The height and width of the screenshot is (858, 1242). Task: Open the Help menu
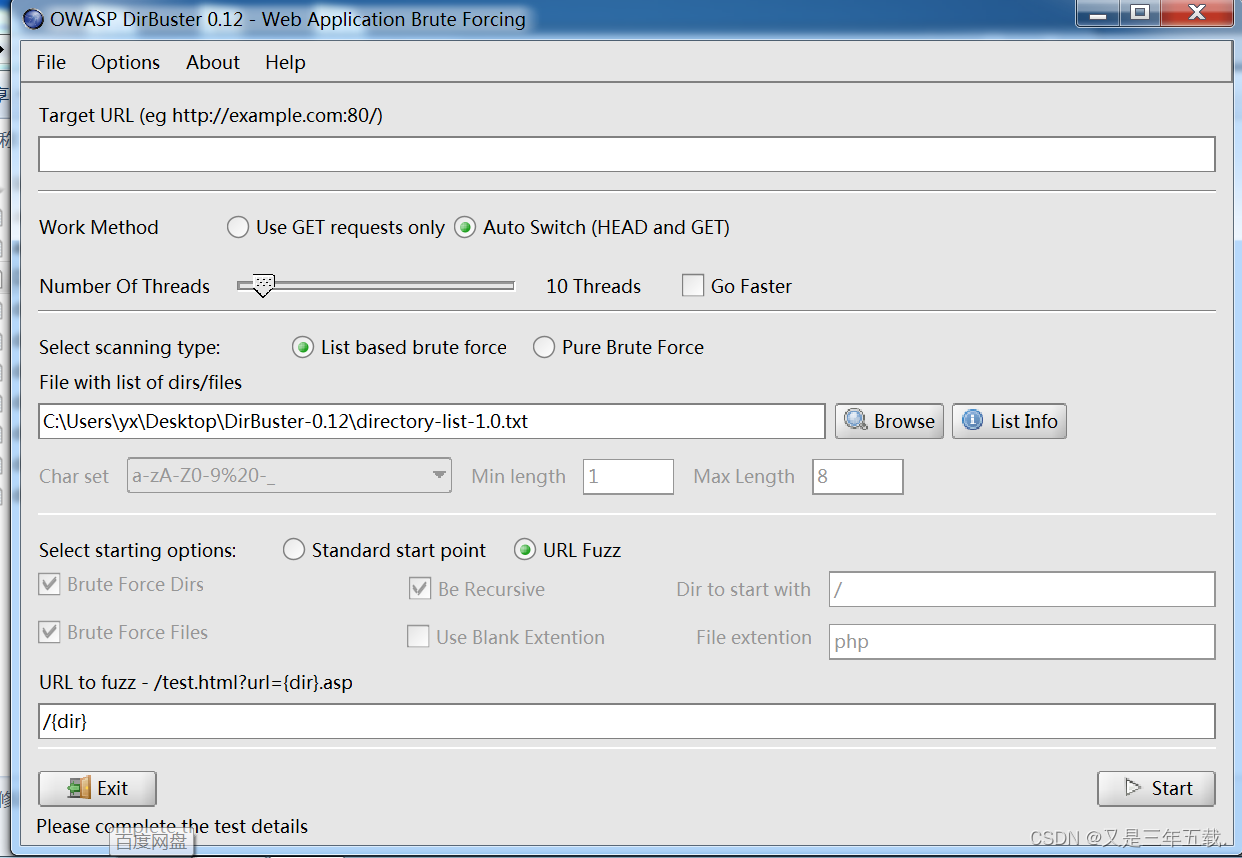tap(285, 62)
